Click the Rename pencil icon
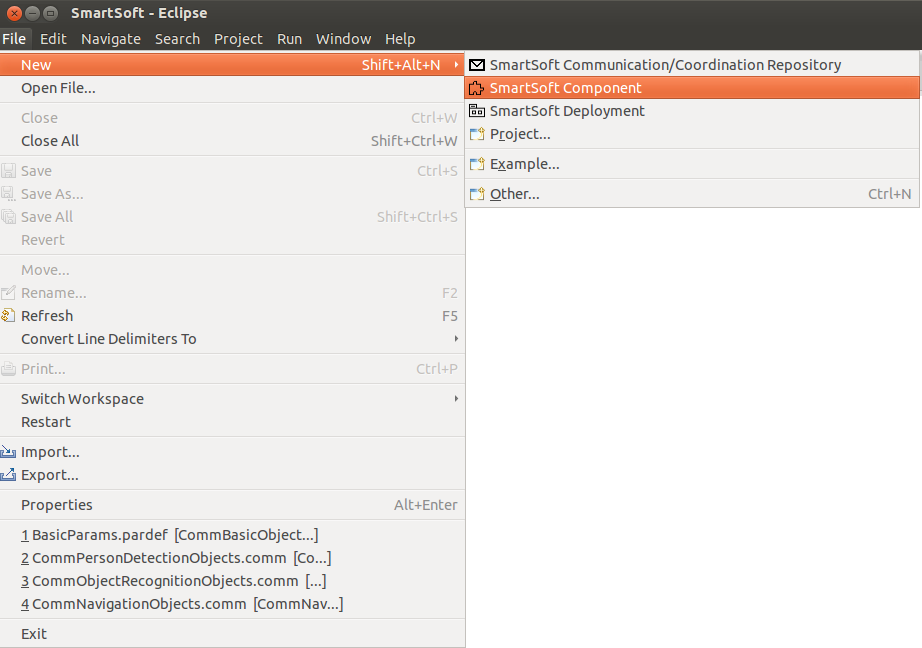 click(8, 293)
